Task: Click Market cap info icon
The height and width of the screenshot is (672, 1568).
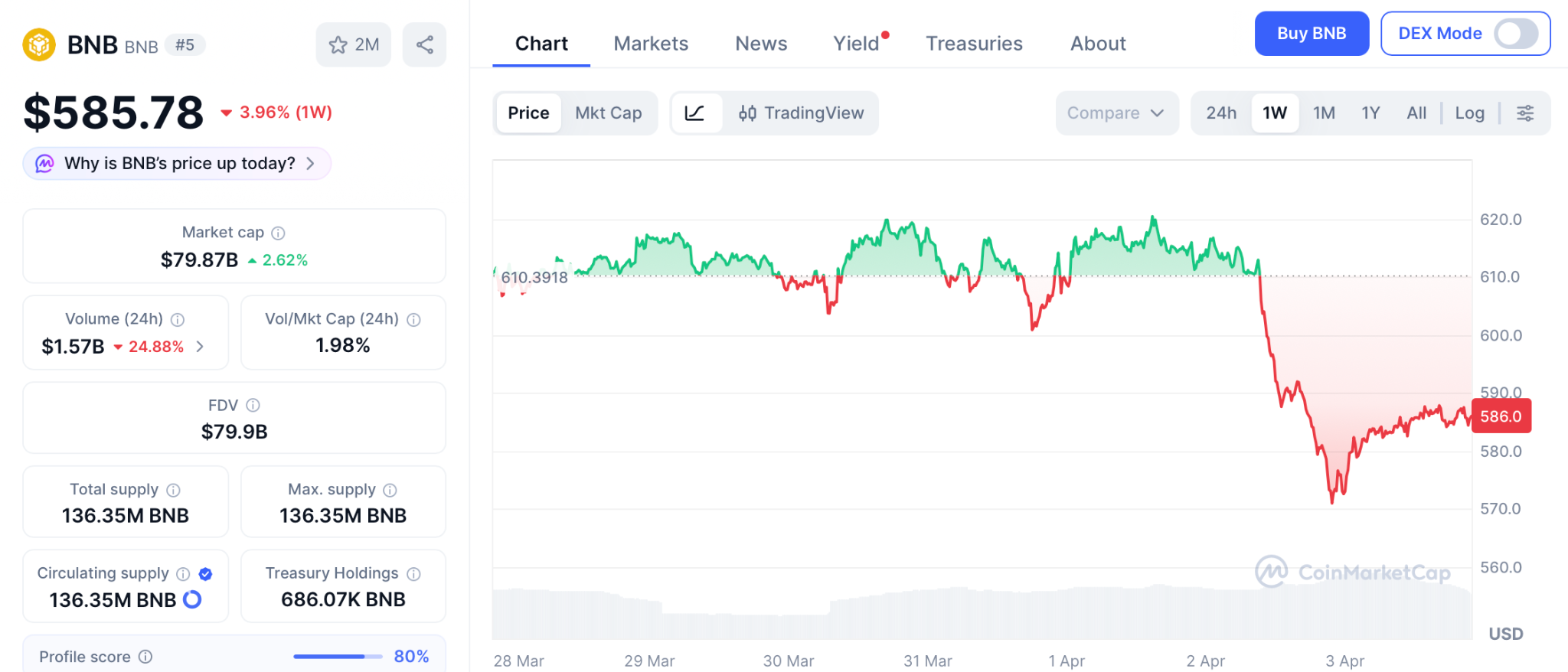Action: tap(279, 233)
